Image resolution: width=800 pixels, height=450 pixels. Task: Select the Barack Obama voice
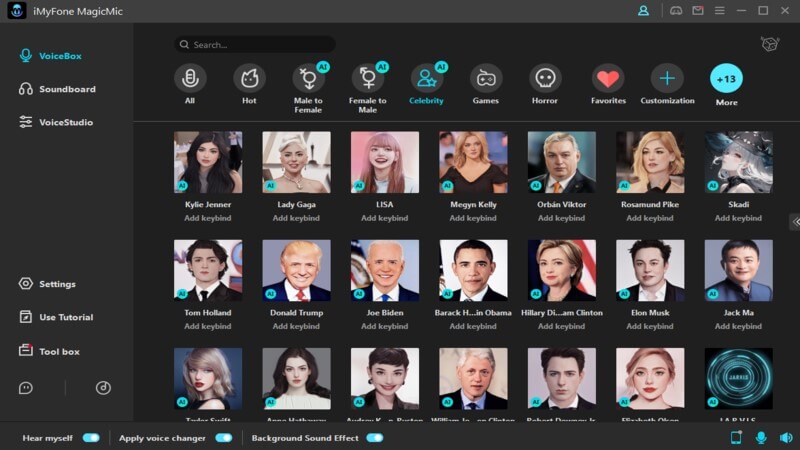pos(473,270)
